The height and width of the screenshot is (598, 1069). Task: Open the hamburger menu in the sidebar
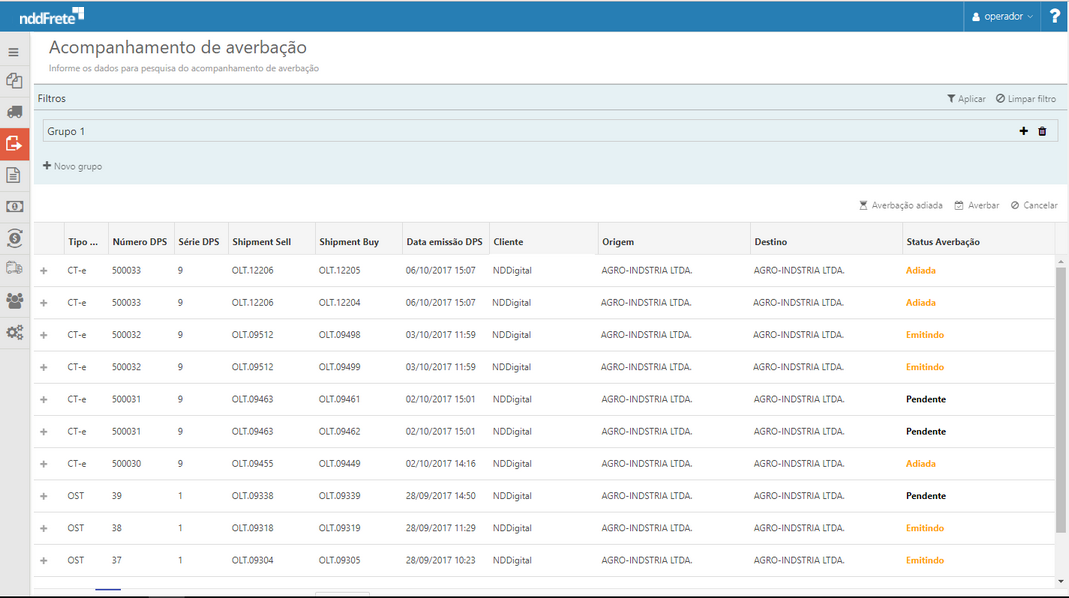[x=14, y=52]
